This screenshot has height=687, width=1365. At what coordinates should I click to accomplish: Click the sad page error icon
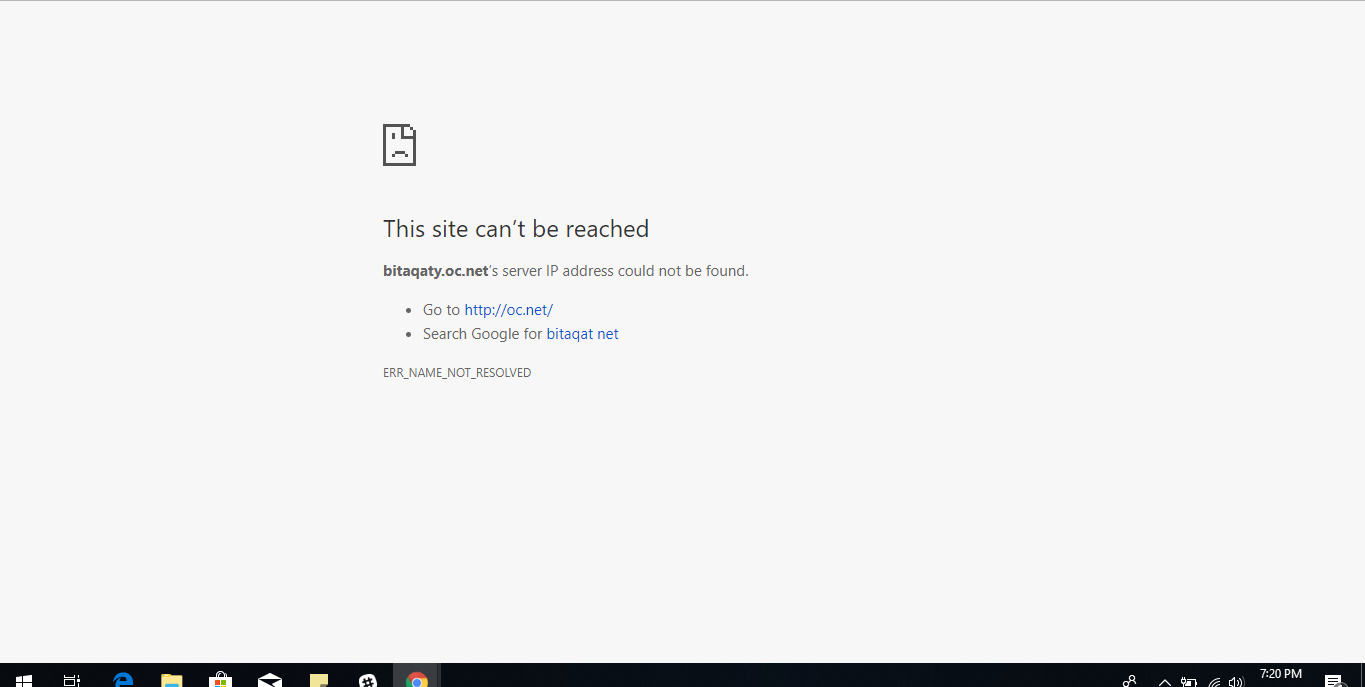point(399,145)
